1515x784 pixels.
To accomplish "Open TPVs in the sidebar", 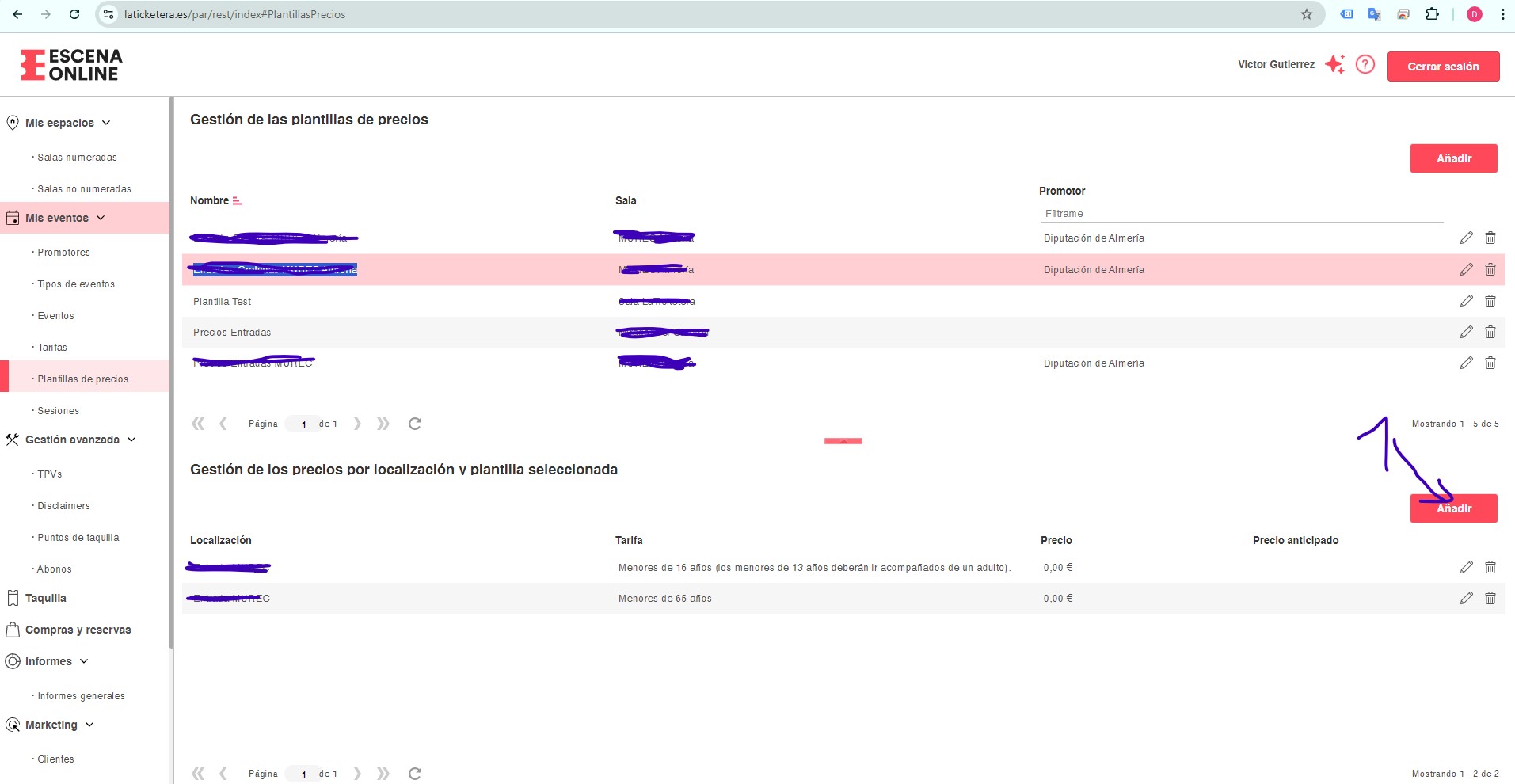I will (x=49, y=474).
